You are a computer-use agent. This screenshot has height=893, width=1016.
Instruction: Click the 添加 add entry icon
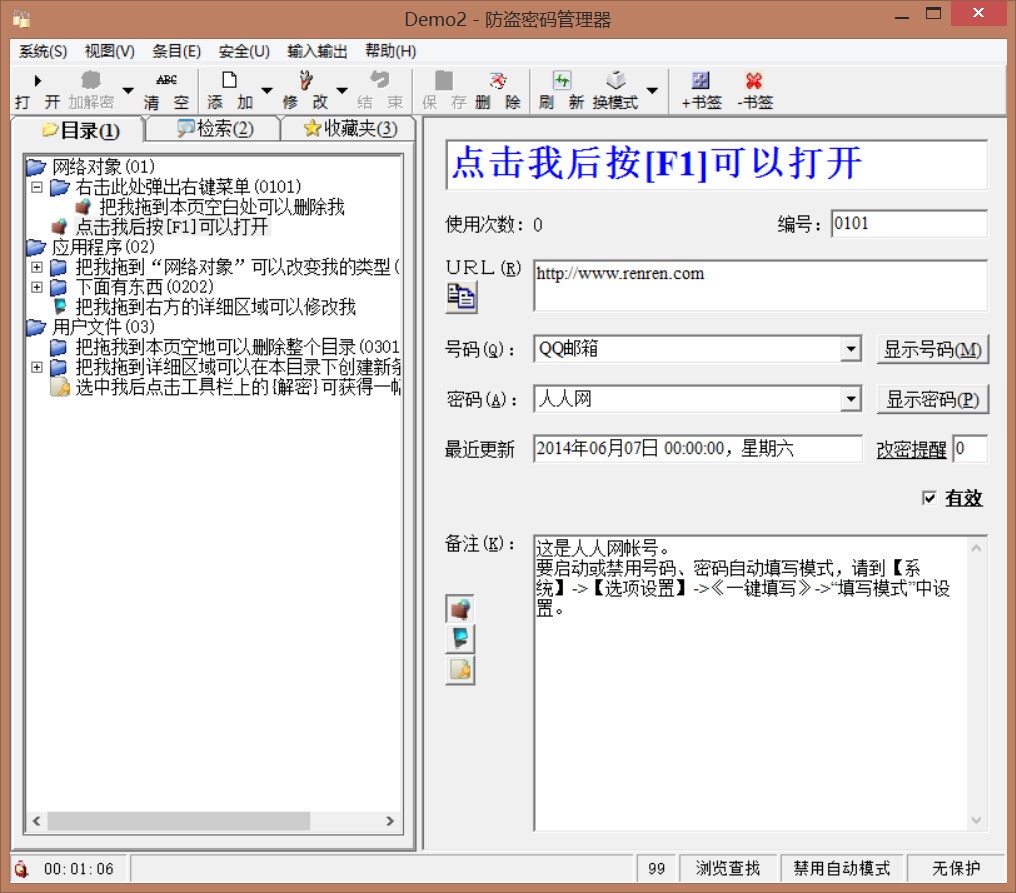point(228,90)
